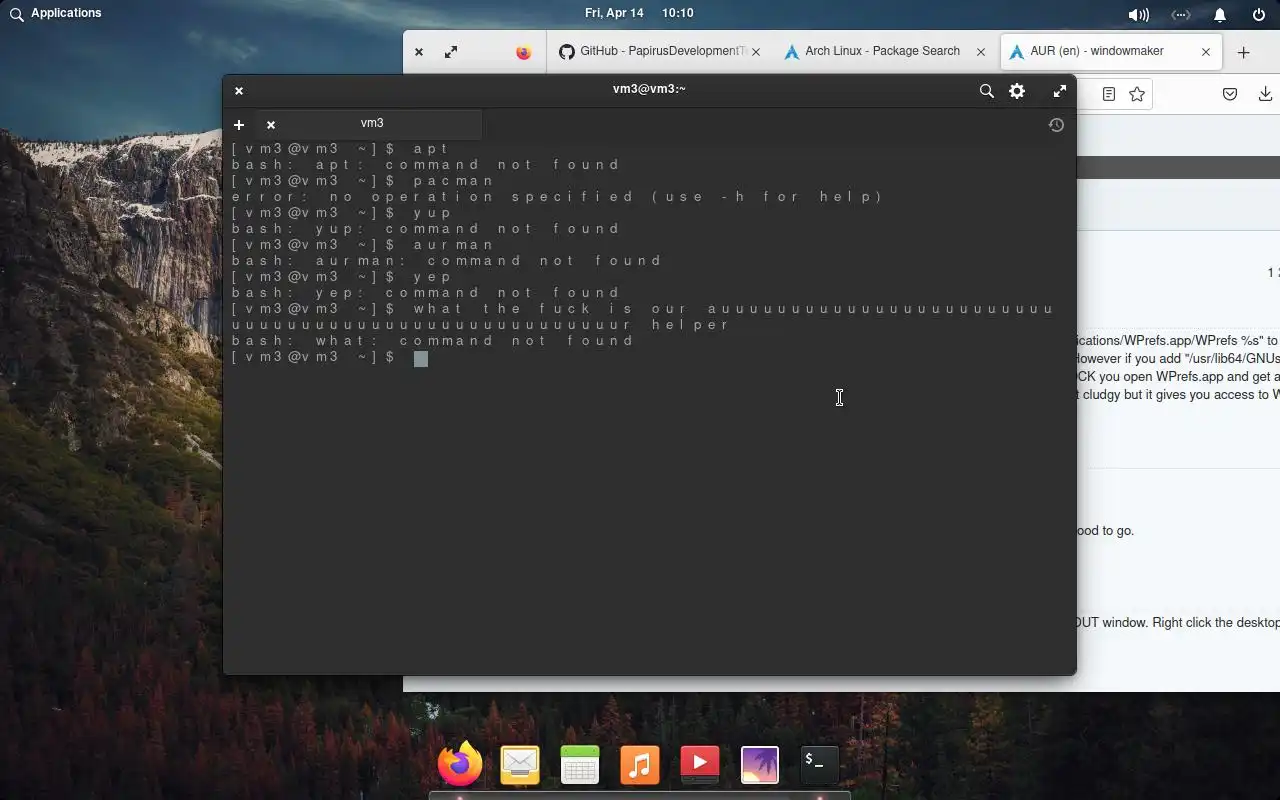The image size is (1280, 800).
Task: Open the network indicator
Action: tap(1181, 14)
